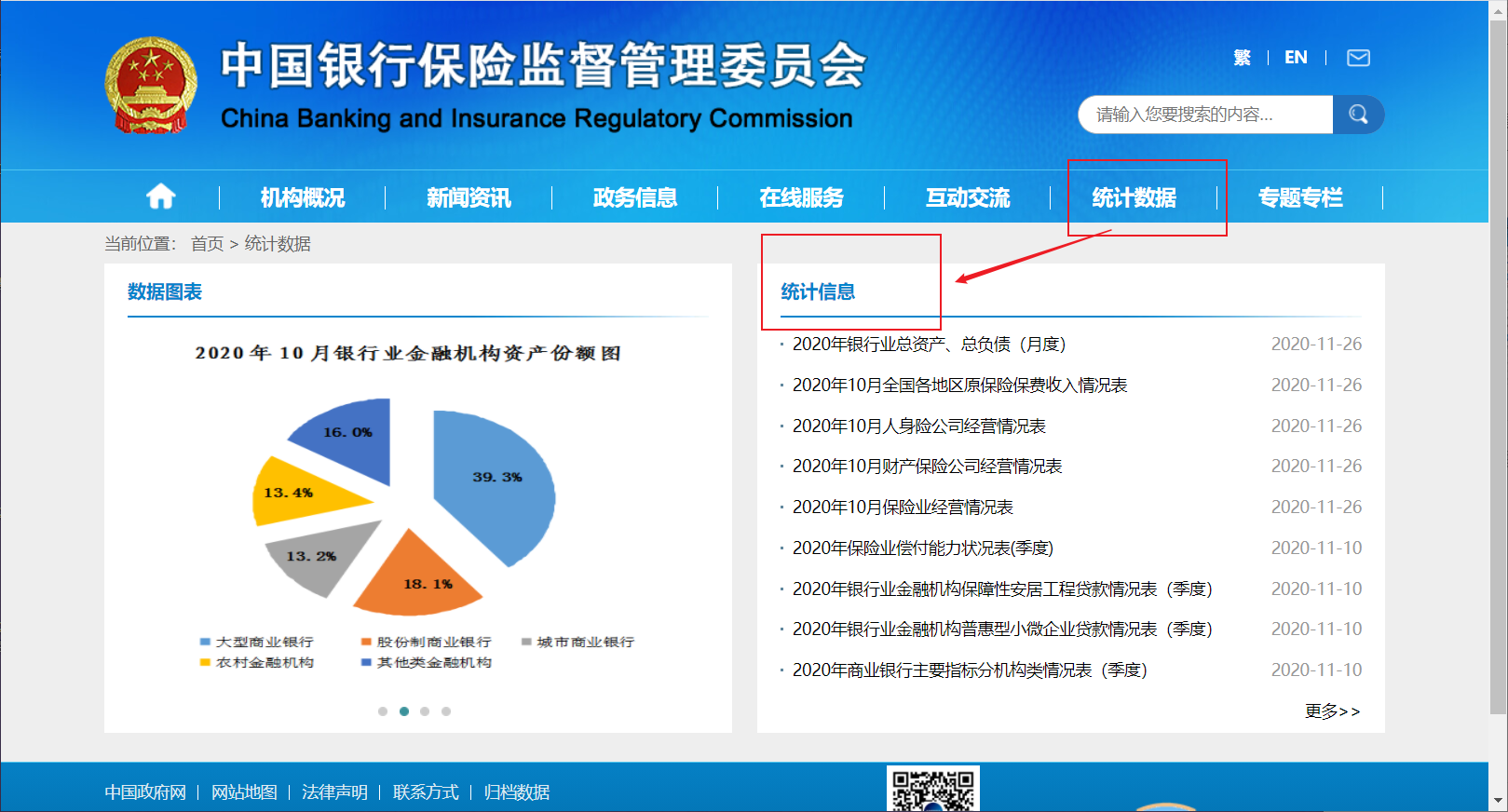Image resolution: width=1508 pixels, height=812 pixels.
Task: Open 新闻资讯 menu
Action: pos(469,197)
